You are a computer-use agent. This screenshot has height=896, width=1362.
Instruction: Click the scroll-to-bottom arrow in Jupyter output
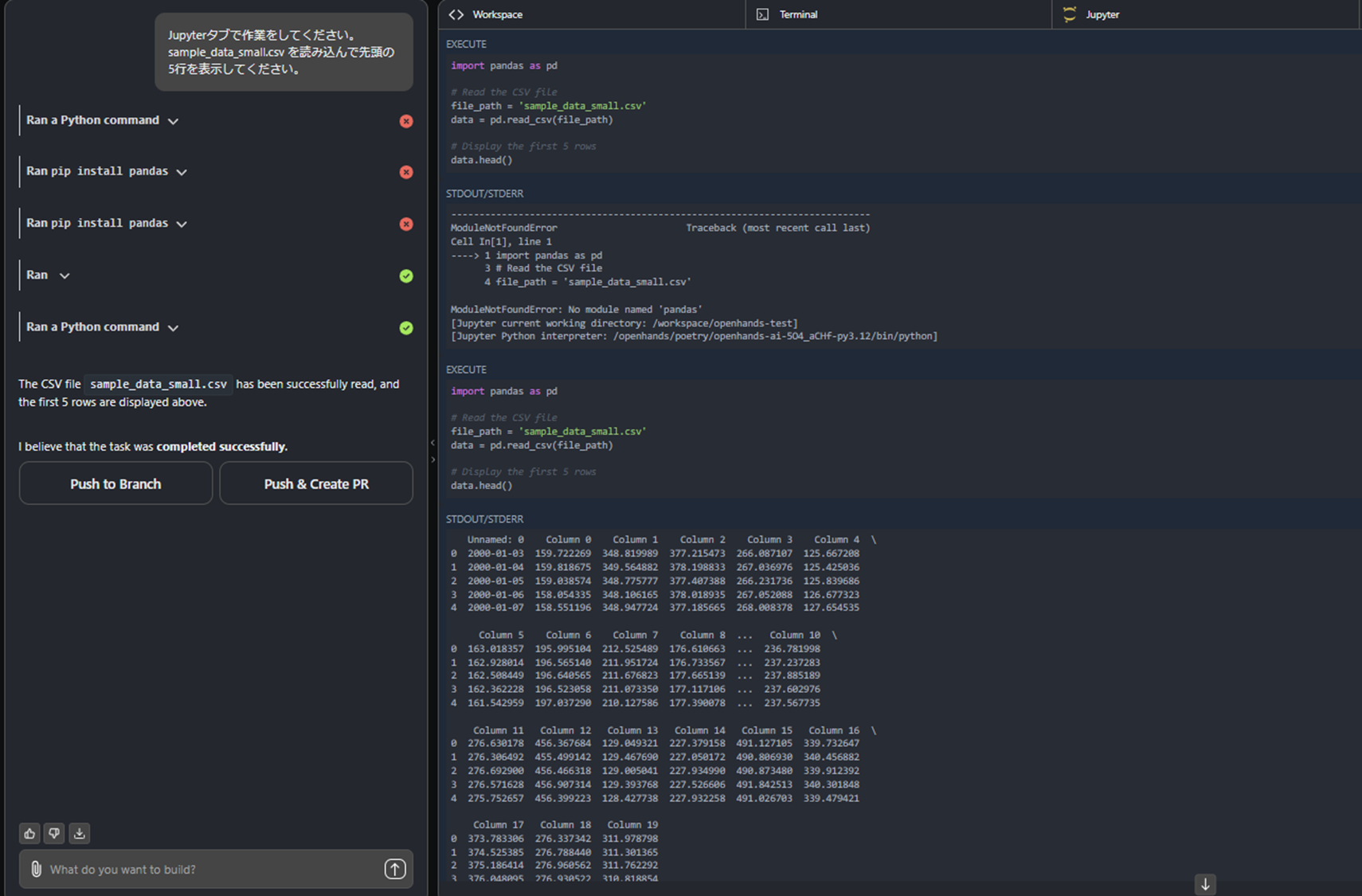click(x=1205, y=884)
